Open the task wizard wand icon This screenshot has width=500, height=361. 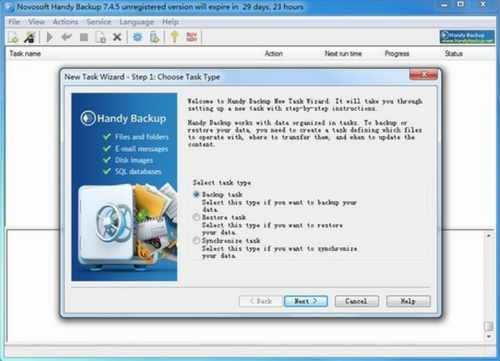30,37
